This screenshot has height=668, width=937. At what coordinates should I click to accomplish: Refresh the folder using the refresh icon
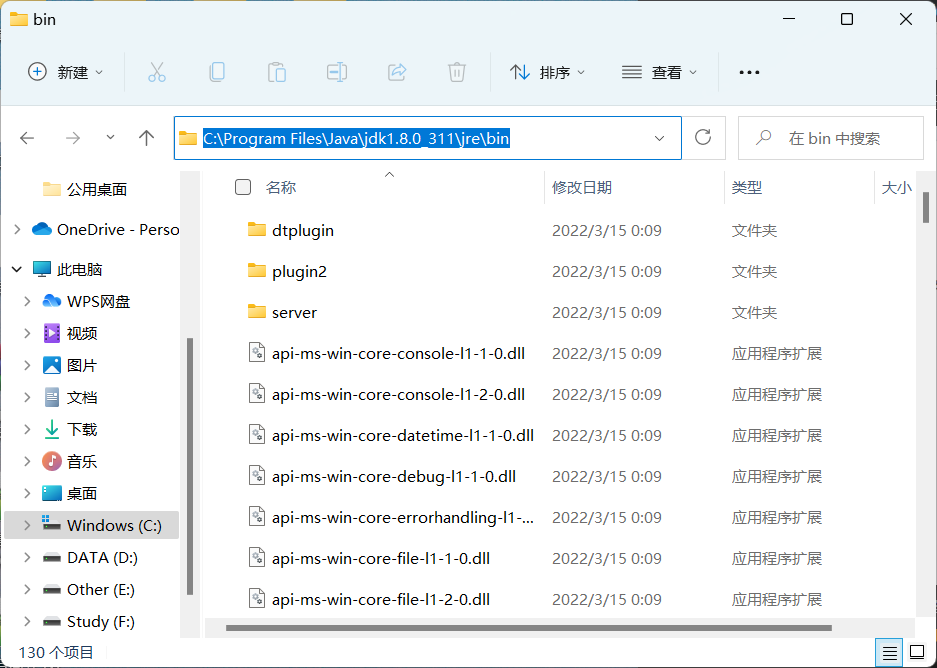[x=703, y=138]
